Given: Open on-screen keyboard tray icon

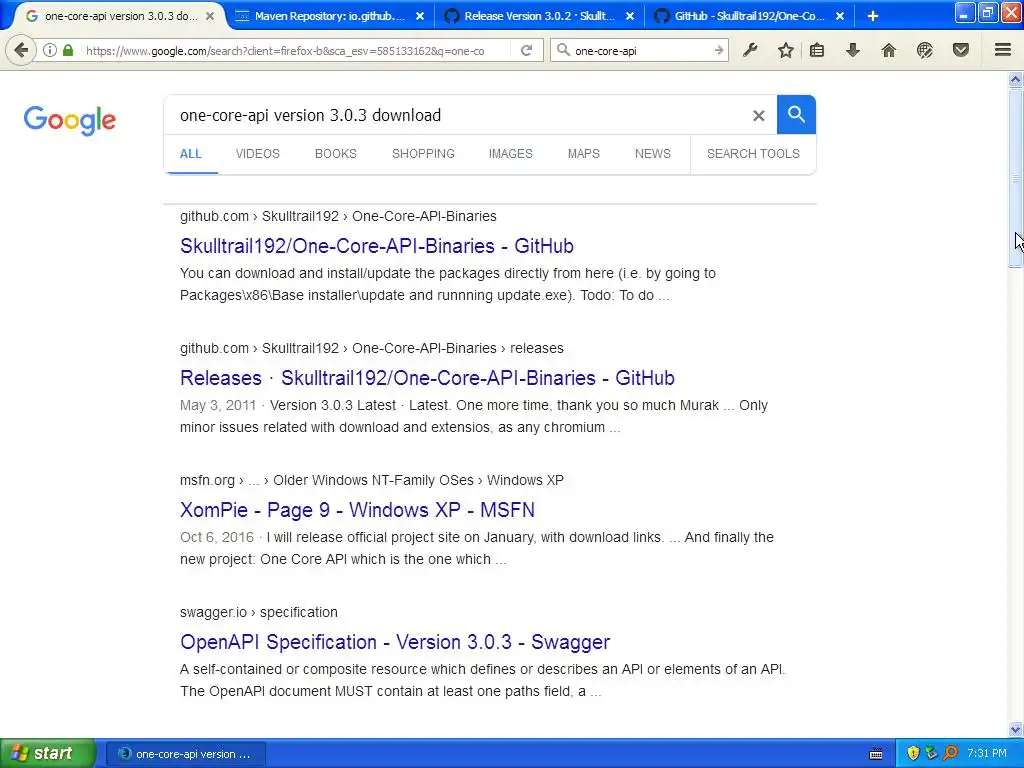Looking at the screenshot, I should (876, 754).
